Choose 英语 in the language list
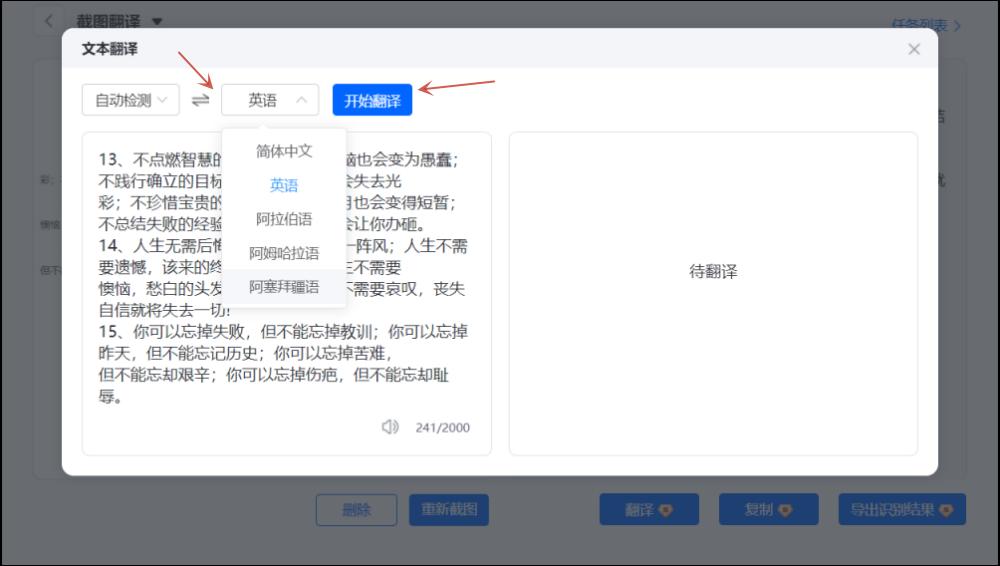Screen dimensions: 1000x566 point(284,185)
